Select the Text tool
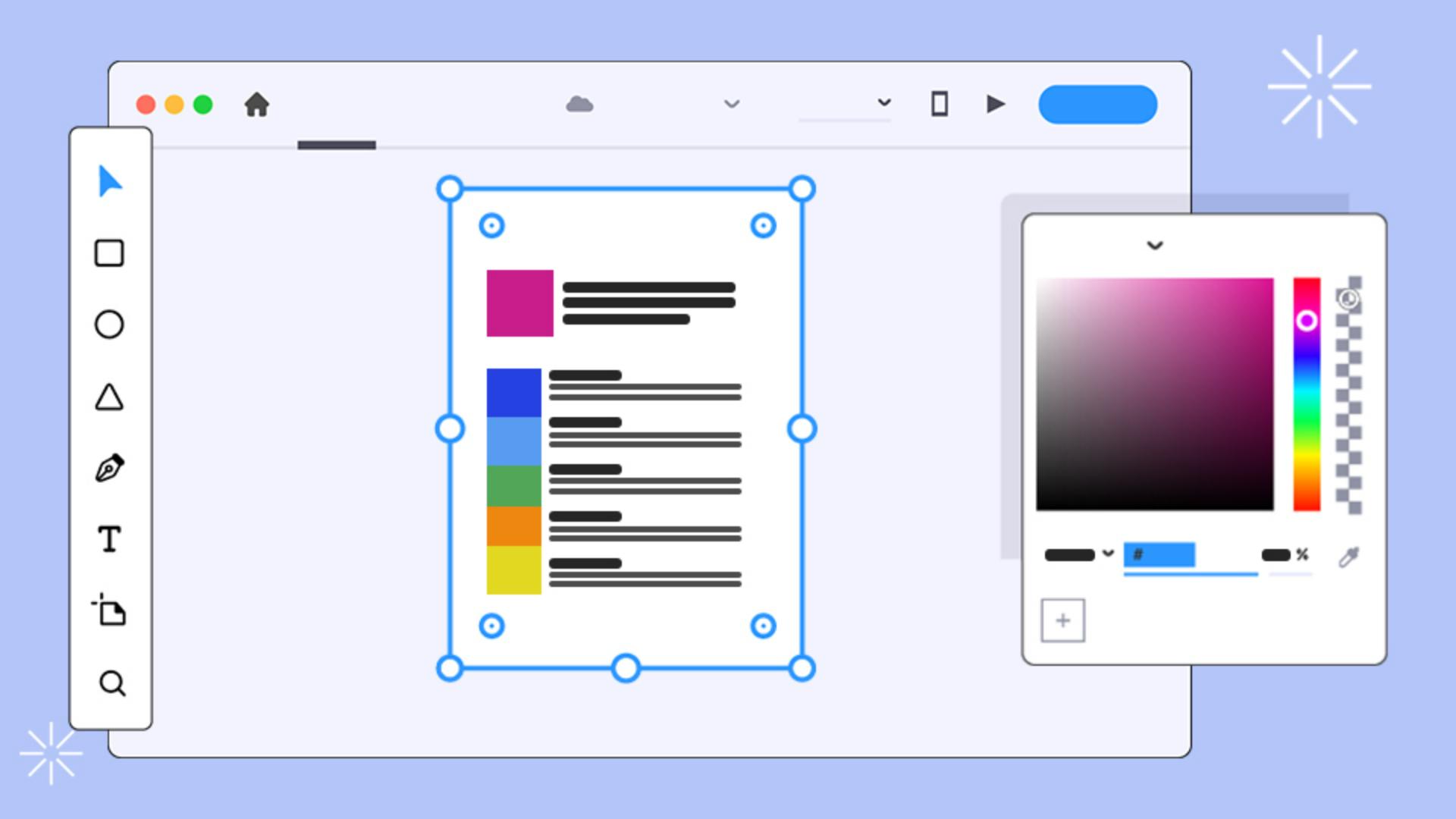The image size is (1456, 819). coord(109,539)
